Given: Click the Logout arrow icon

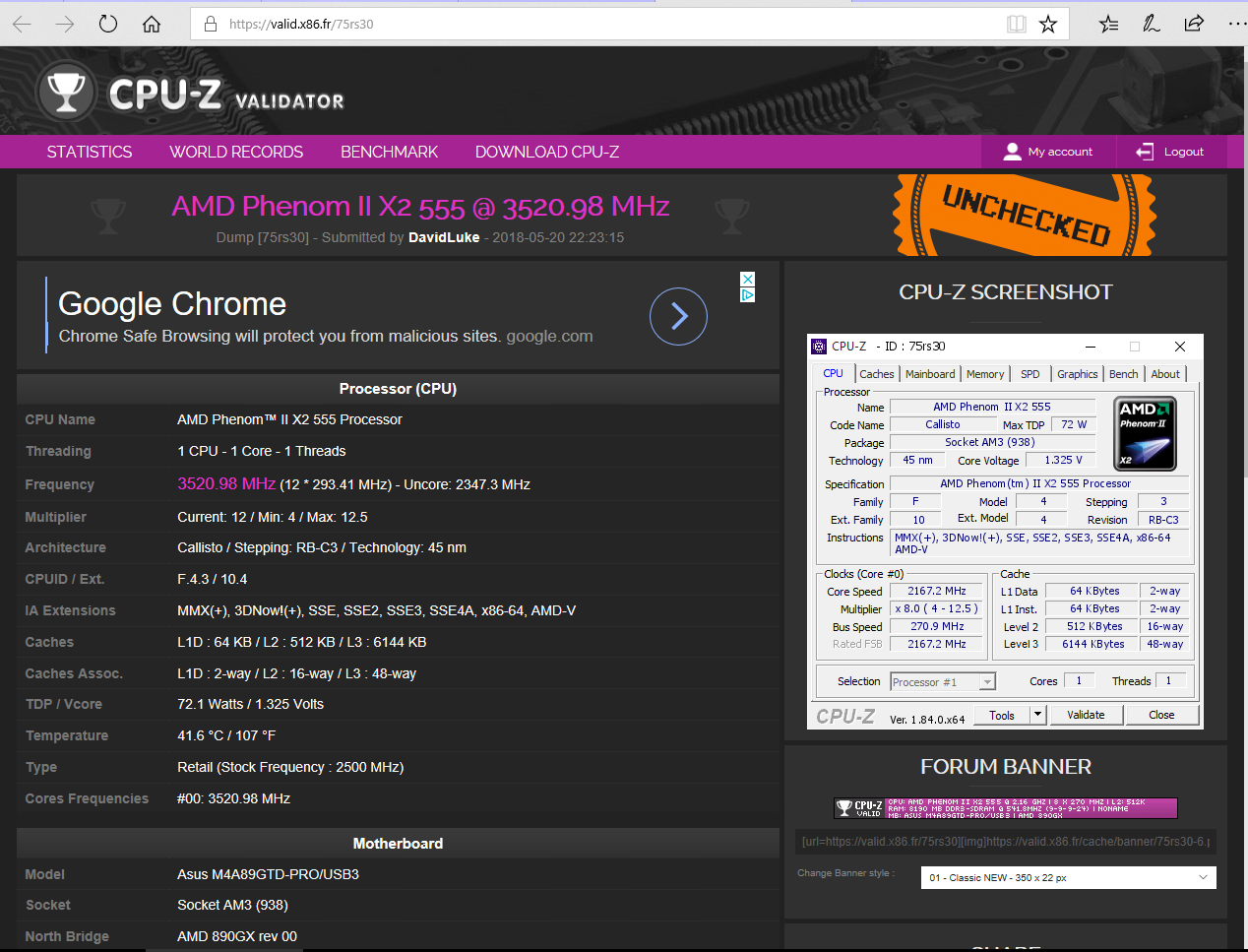Looking at the screenshot, I should [1145, 152].
